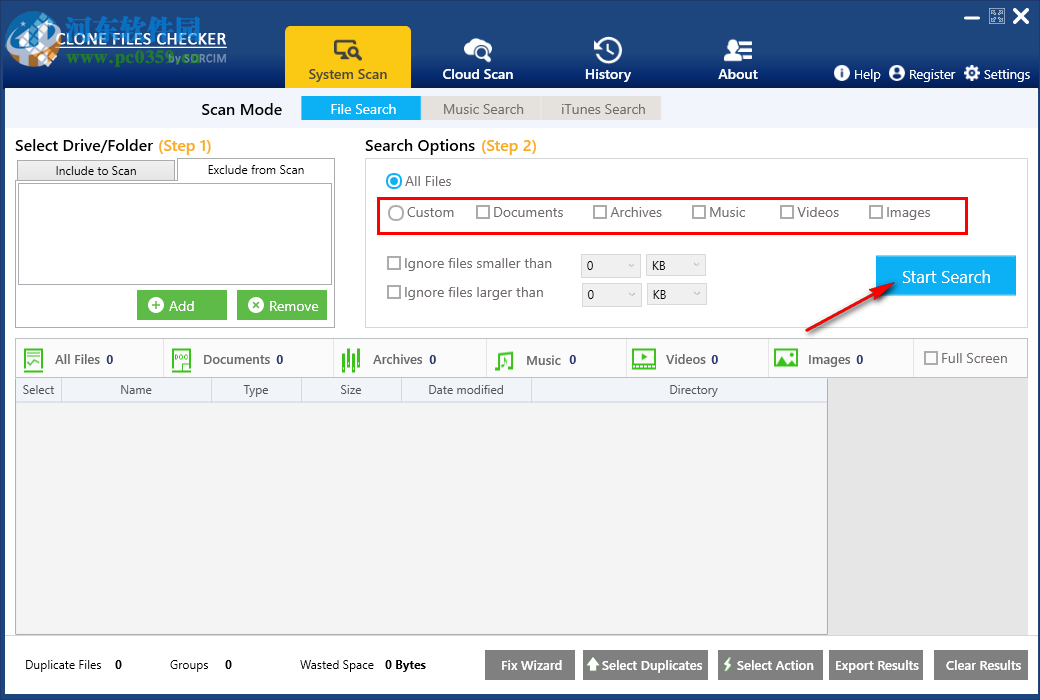Image resolution: width=1040 pixels, height=700 pixels.
Task: Select the Custom radio button
Action: click(x=396, y=213)
